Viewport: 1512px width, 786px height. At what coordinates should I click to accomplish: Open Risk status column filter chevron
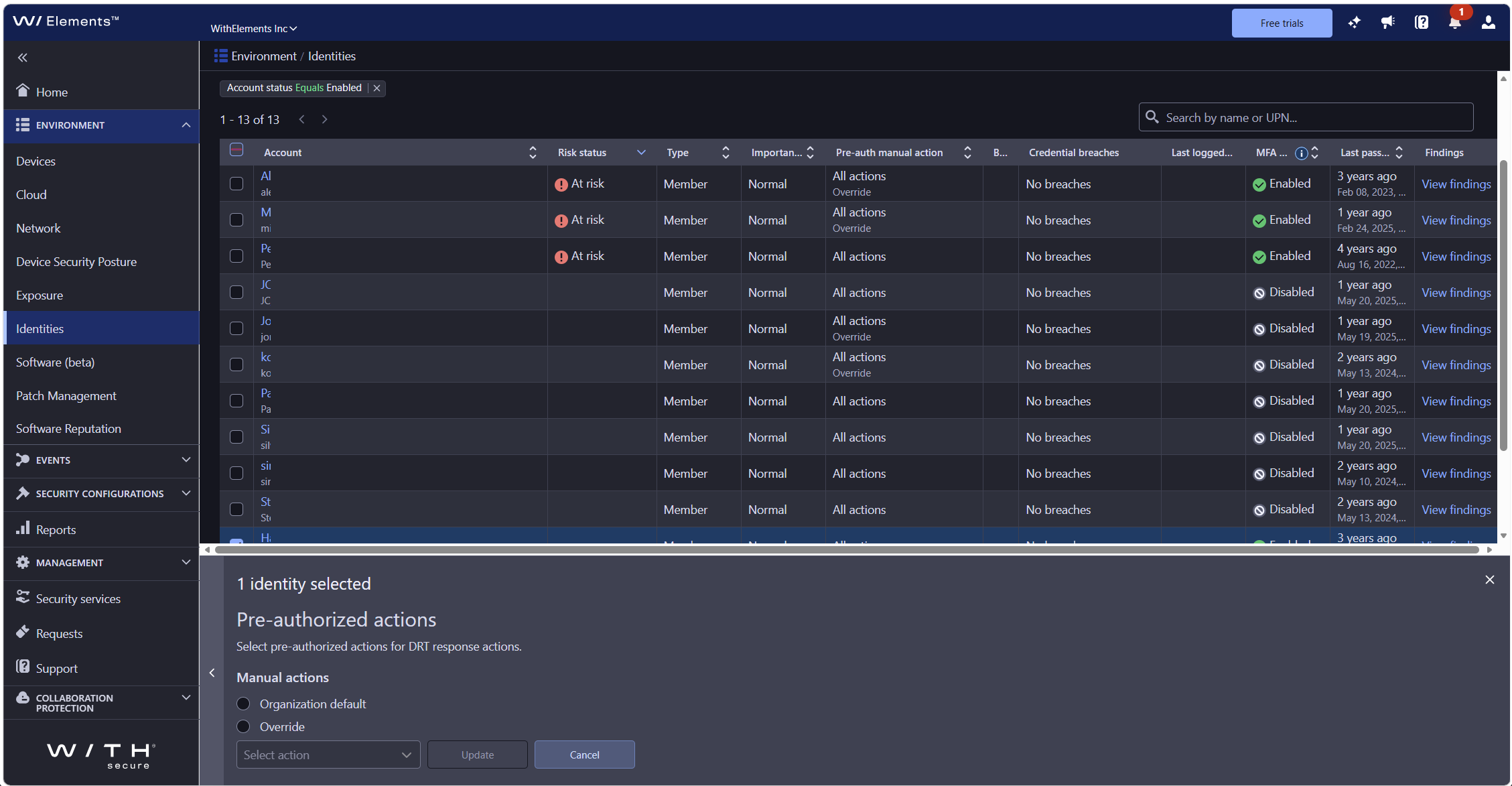(641, 153)
